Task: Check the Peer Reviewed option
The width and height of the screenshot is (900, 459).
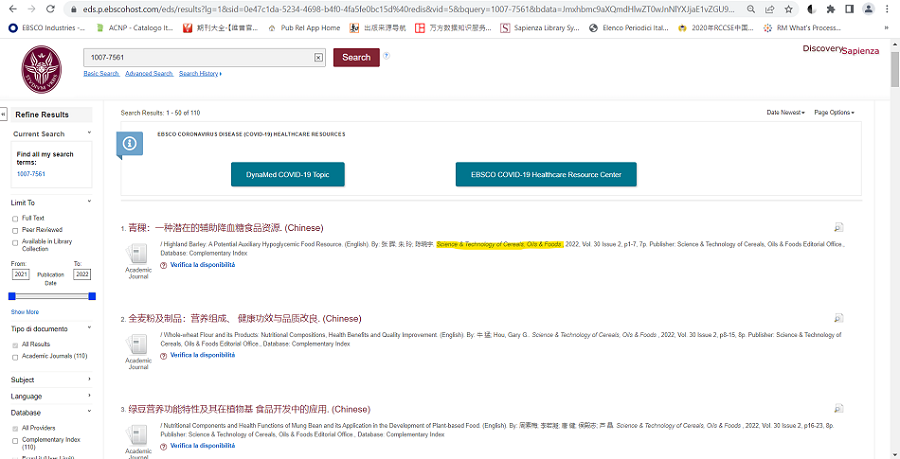Action: 15,229
